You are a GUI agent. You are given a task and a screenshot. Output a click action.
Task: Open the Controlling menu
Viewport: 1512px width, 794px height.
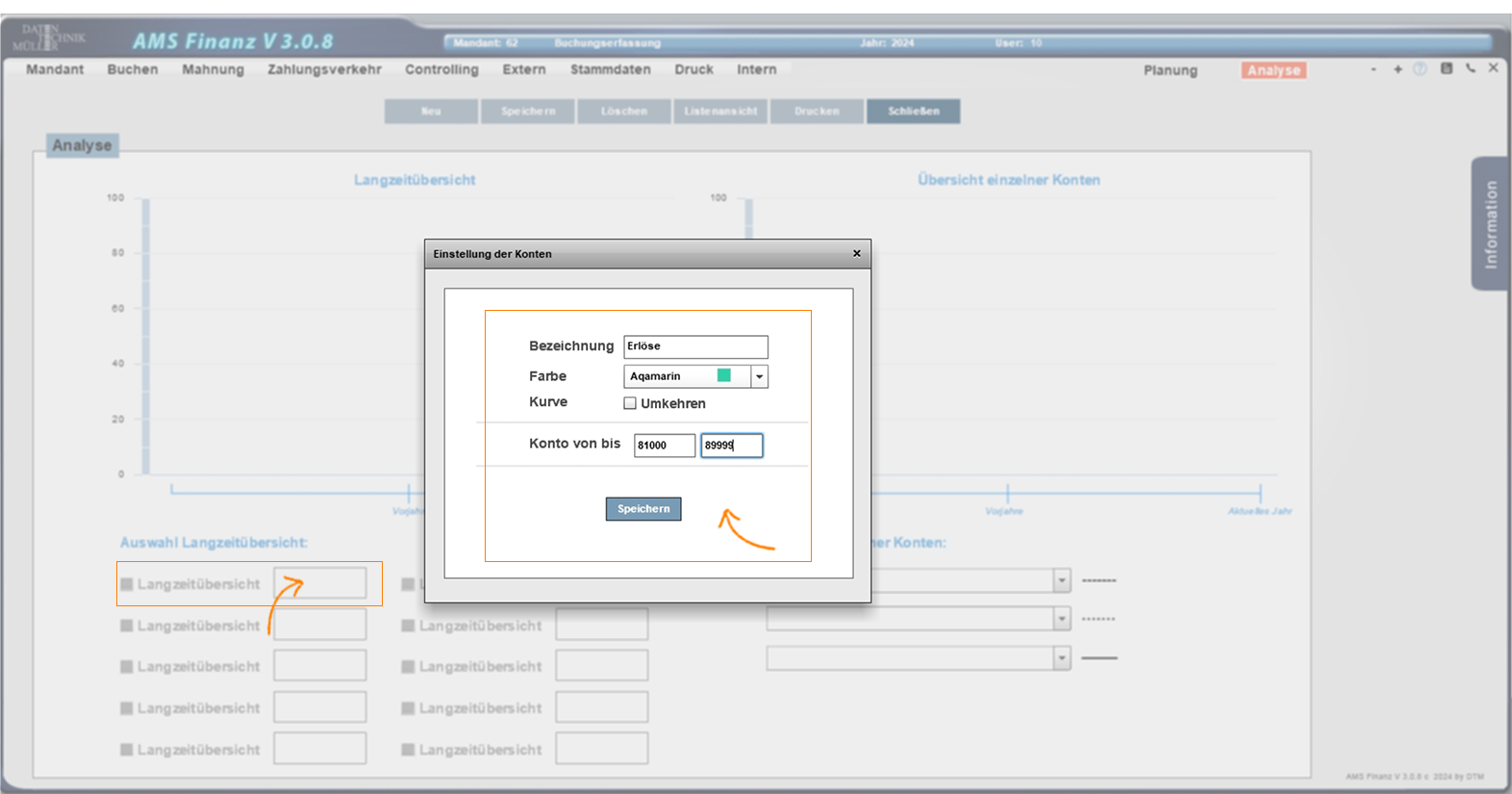coord(441,69)
